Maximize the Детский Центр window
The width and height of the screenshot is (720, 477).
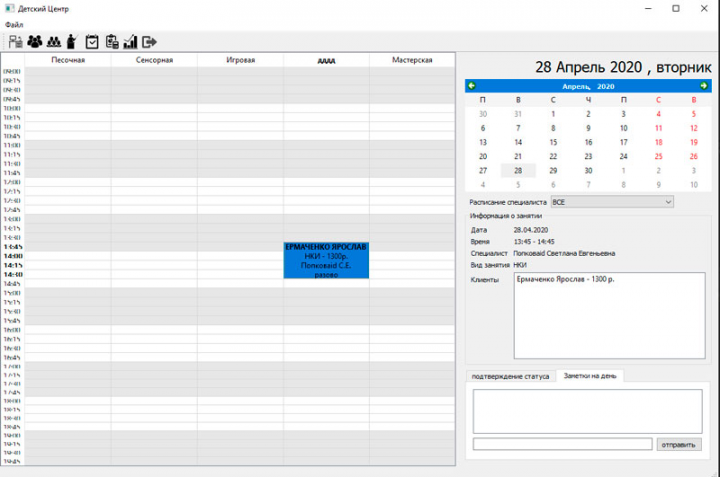675,8
